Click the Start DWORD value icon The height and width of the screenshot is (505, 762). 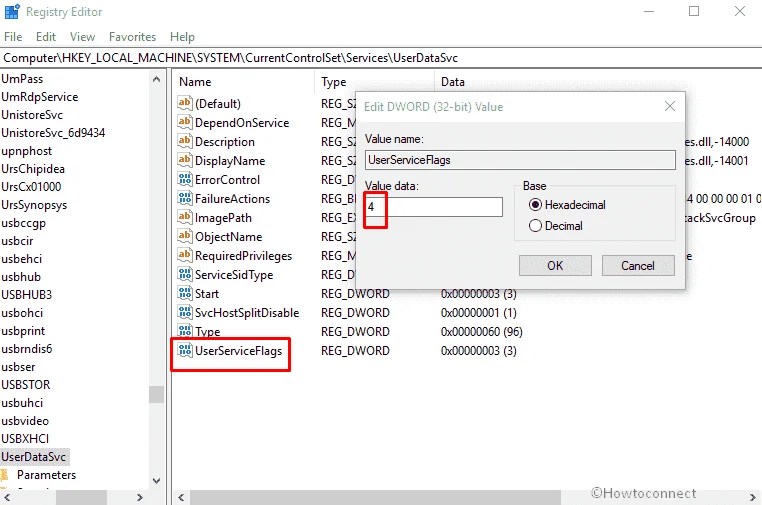[x=185, y=293]
